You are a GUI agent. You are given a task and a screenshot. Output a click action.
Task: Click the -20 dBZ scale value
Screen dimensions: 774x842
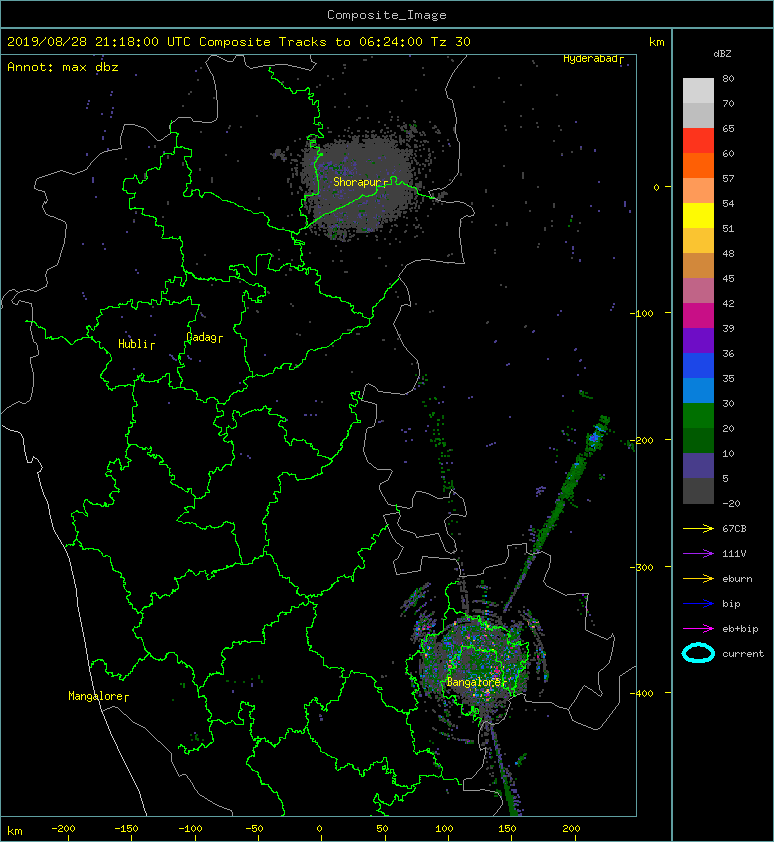tap(731, 503)
